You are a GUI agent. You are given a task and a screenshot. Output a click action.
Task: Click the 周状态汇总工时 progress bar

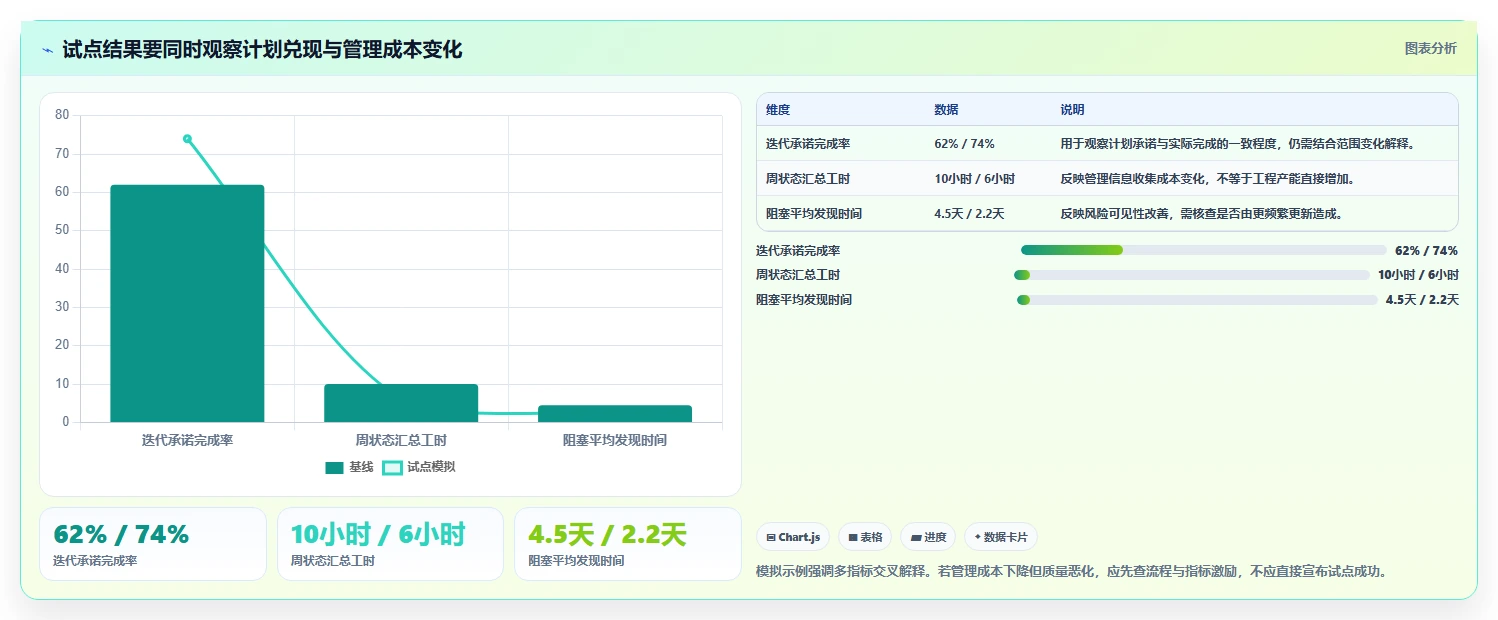point(1191,275)
